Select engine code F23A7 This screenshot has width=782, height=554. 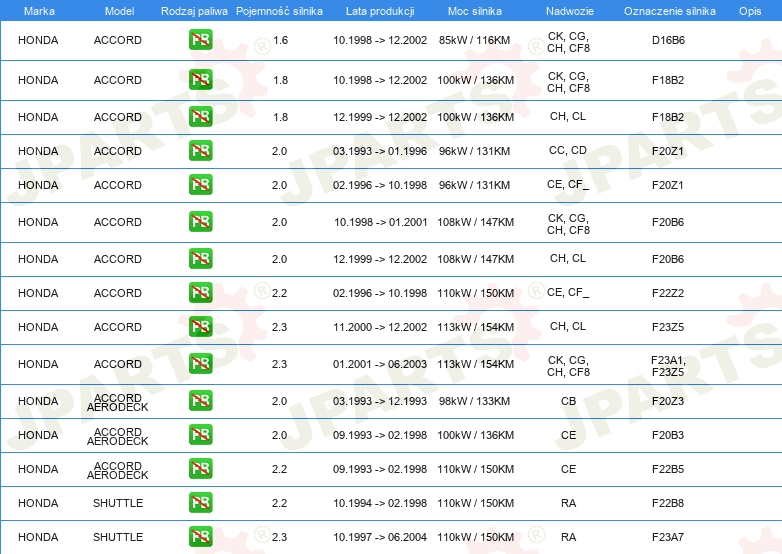point(668,537)
